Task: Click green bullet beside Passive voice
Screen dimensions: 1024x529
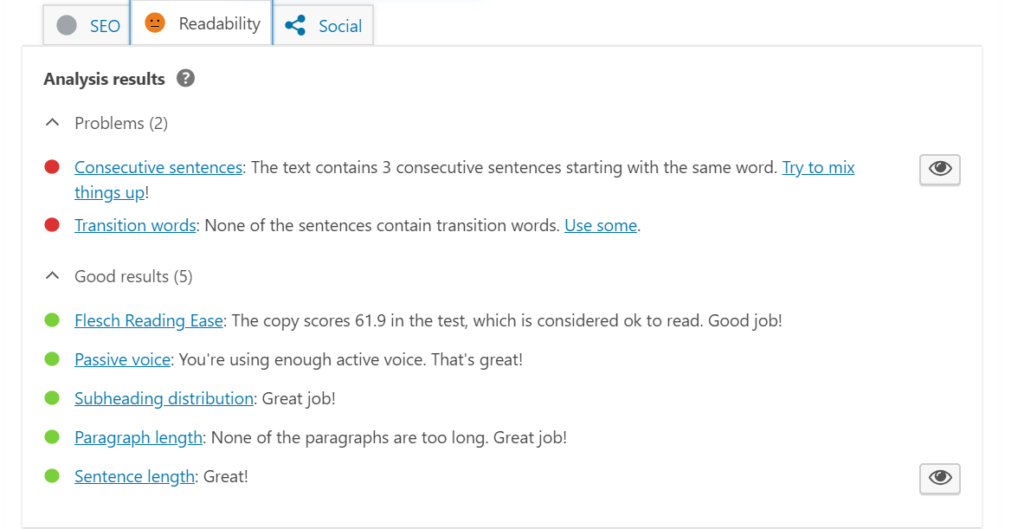Action: coord(52,359)
